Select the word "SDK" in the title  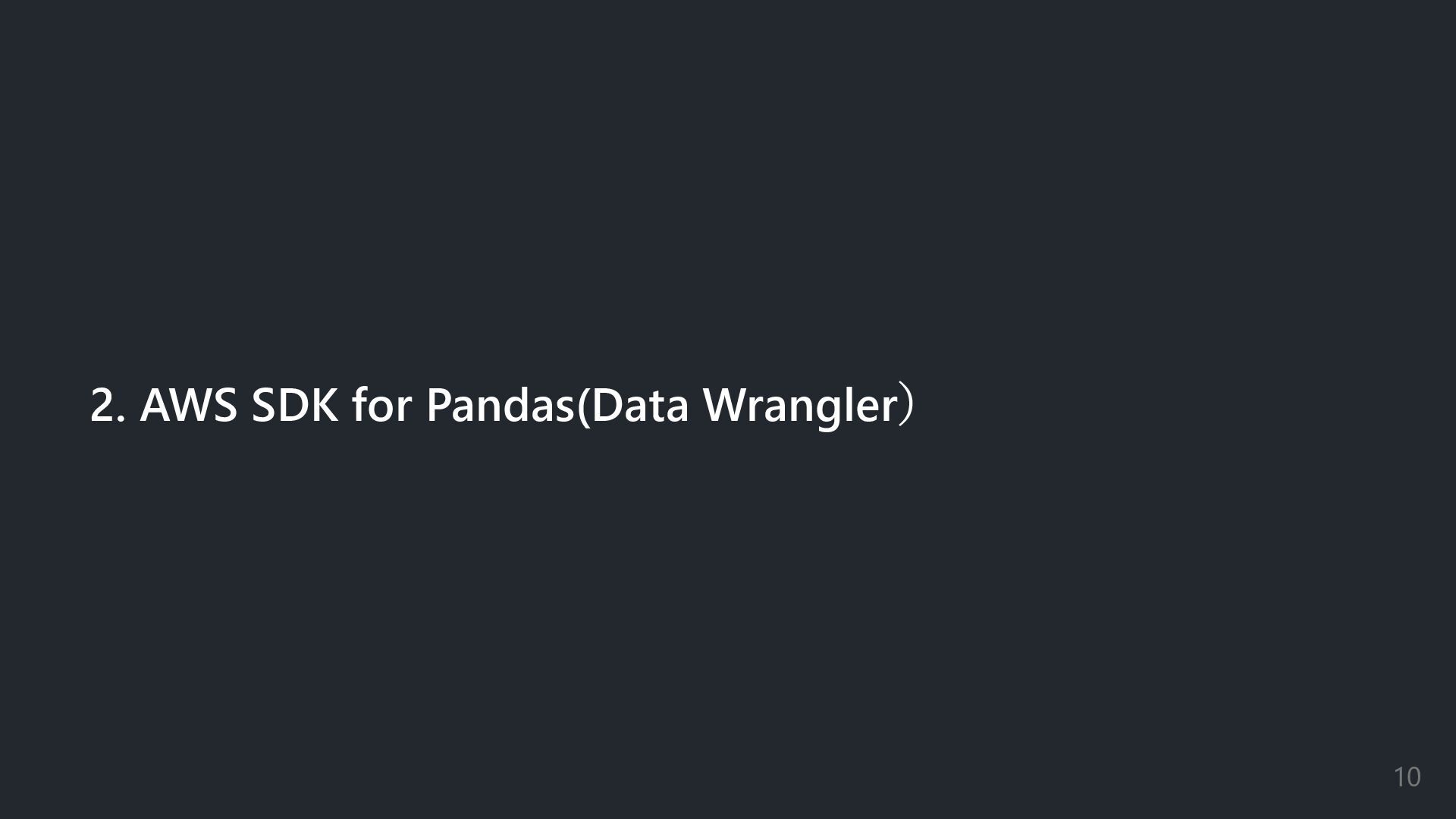[295, 406]
